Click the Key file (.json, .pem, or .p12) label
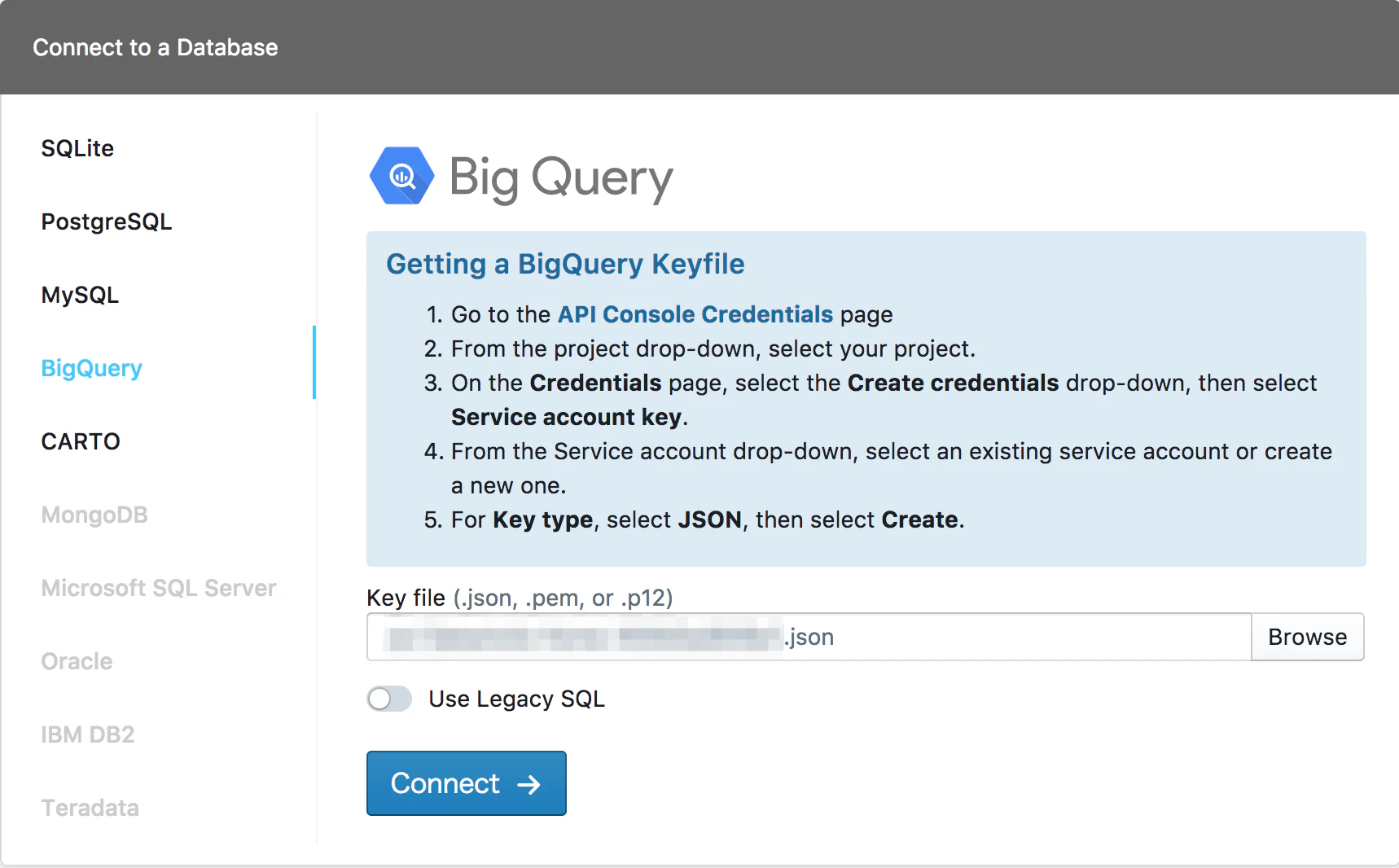The image size is (1399, 868). (520, 598)
